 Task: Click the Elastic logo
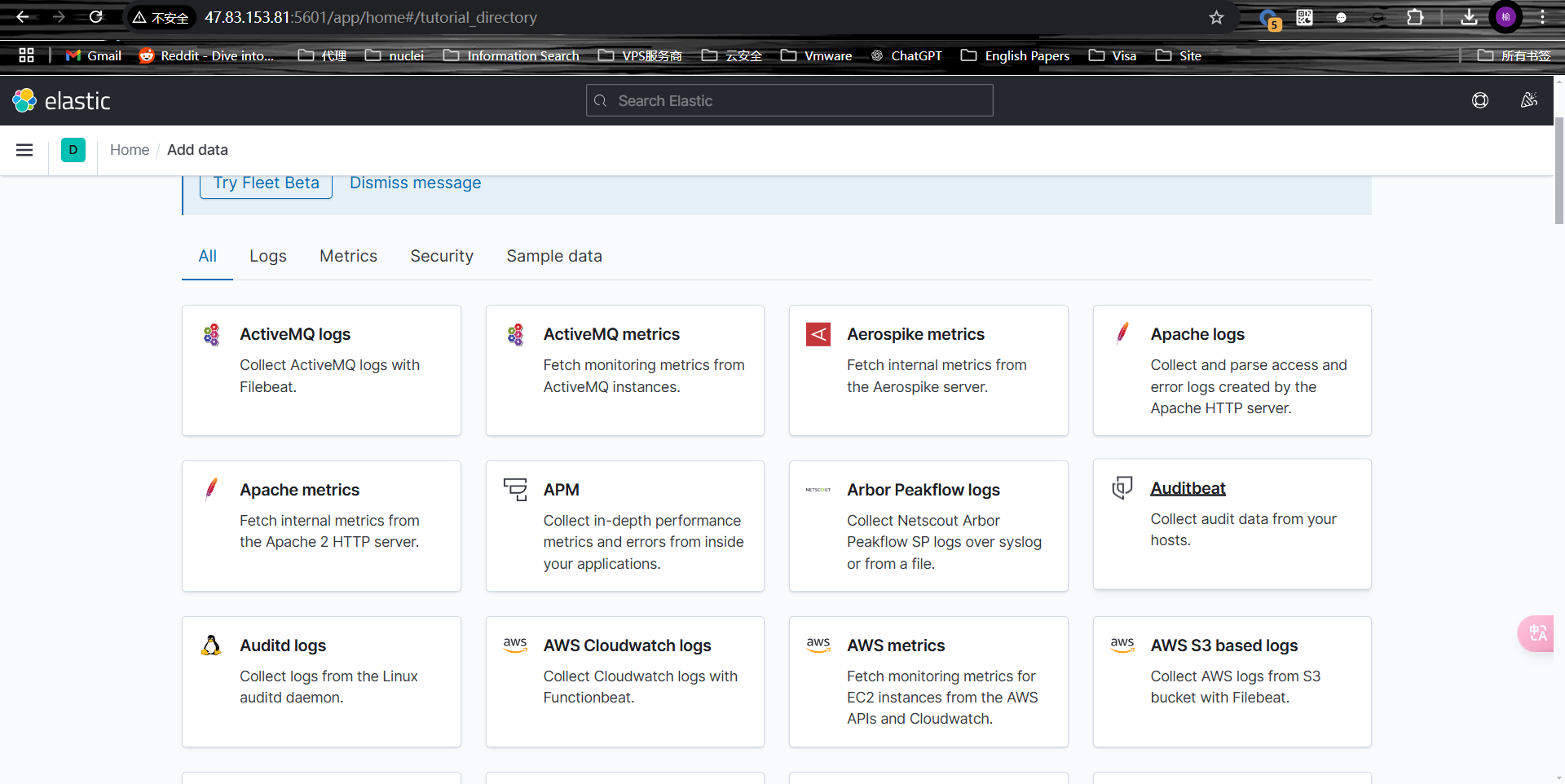[x=61, y=100]
